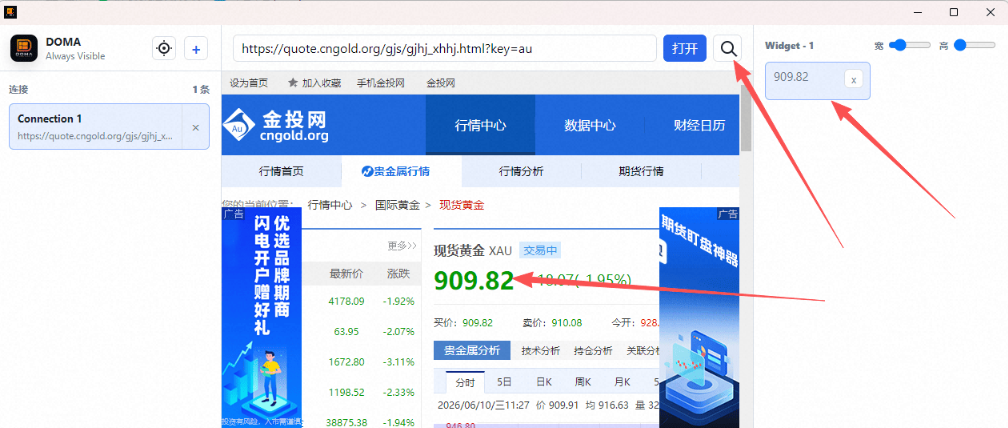This screenshot has height=428, width=1008.
Task: Minimize the DOMA window
Action: tap(919, 12)
